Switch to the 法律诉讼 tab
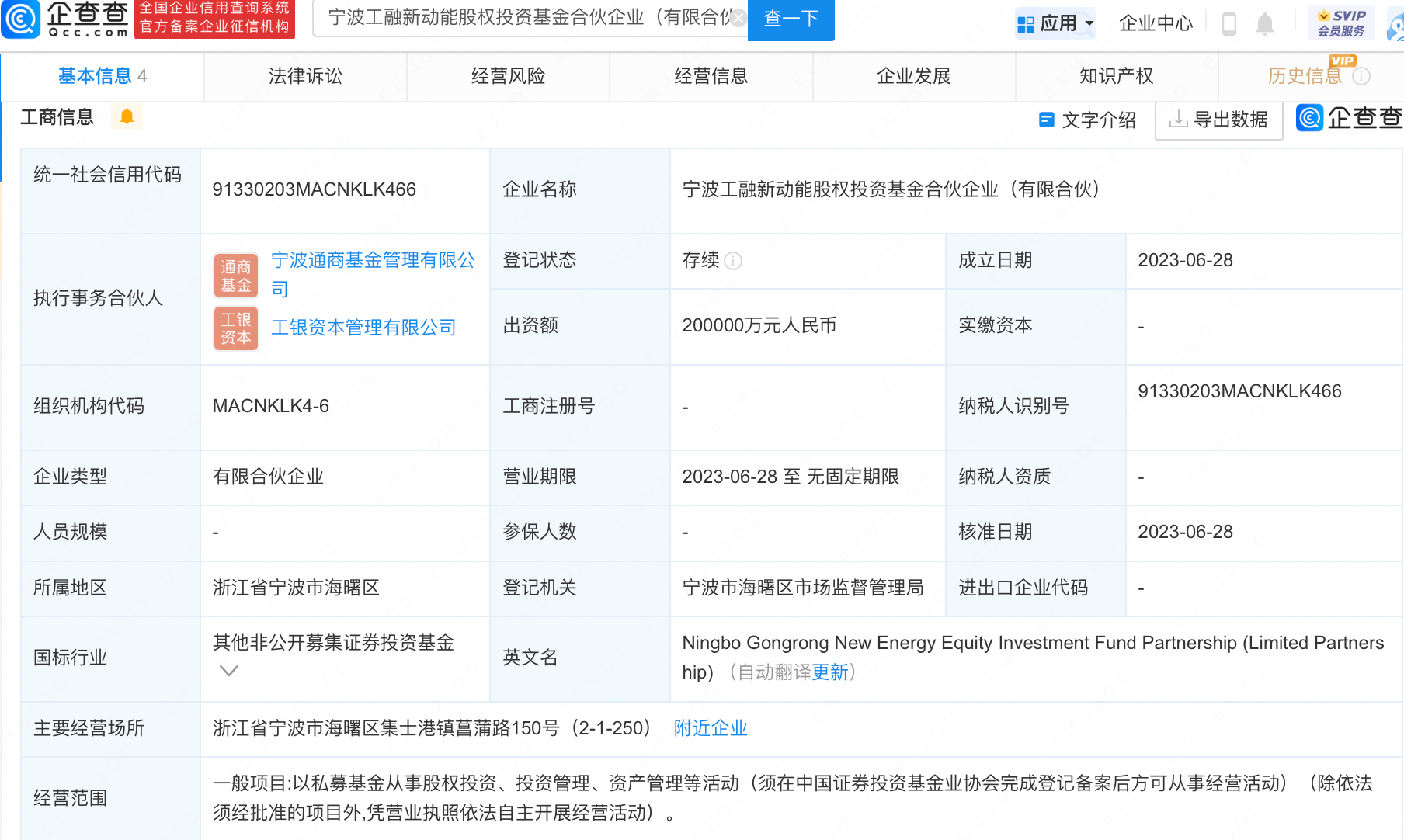 pyautogui.click(x=305, y=76)
